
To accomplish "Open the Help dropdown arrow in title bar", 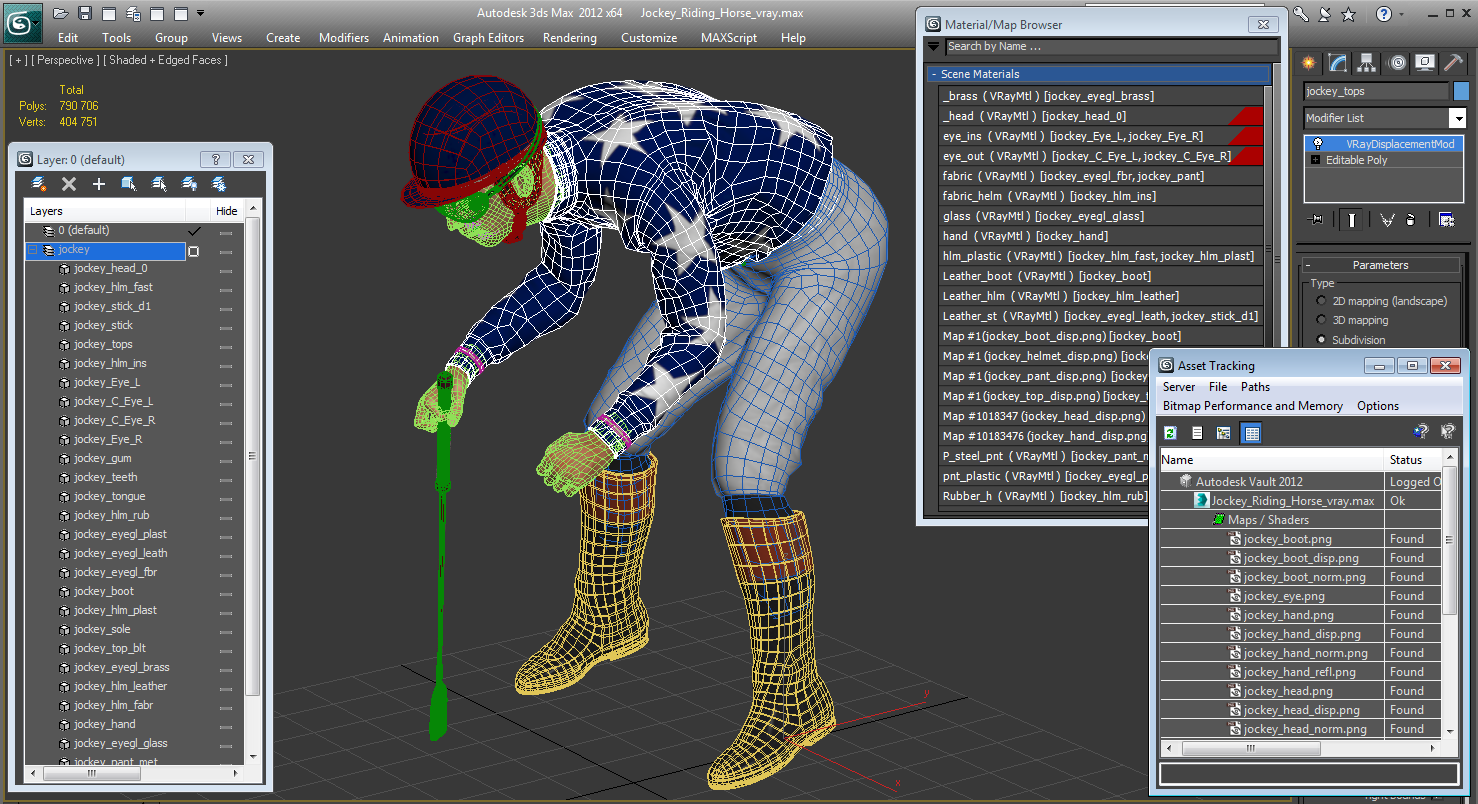I will (1402, 14).
